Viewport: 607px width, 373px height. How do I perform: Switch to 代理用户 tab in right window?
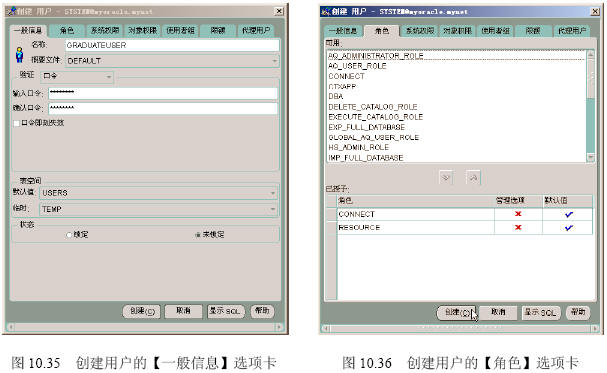pos(572,31)
